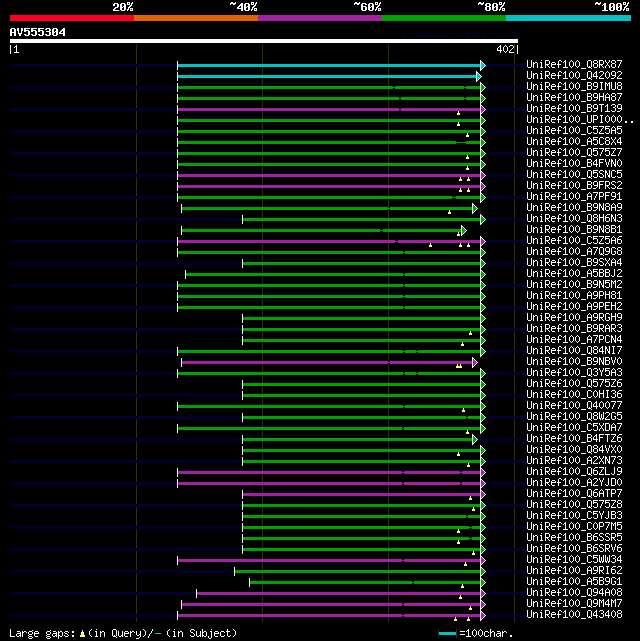The image size is (640, 641).
Task: Select the query name AV555304
Action: pyautogui.click(x=38, y=32)
